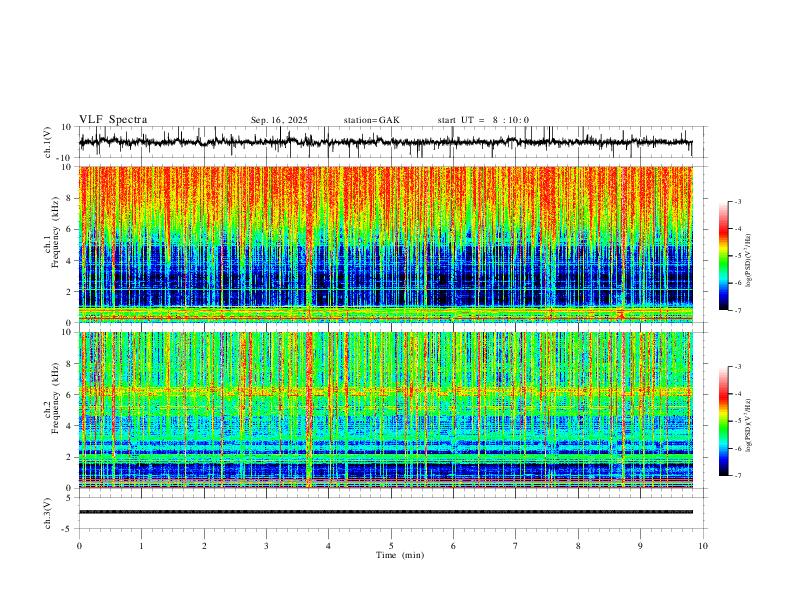Screen dimensions: 792x612
Task: Click the "VLF Spectra" plot title
Action: 113,120
